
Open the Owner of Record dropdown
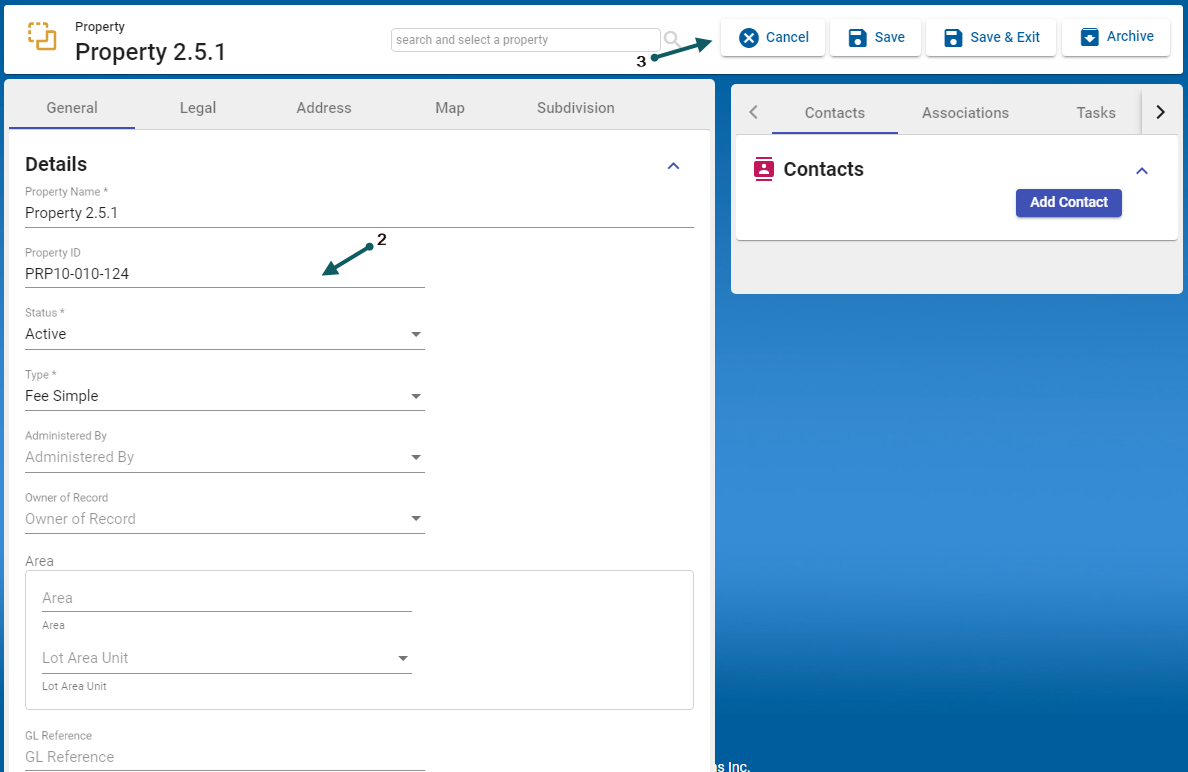click(224, 519)
